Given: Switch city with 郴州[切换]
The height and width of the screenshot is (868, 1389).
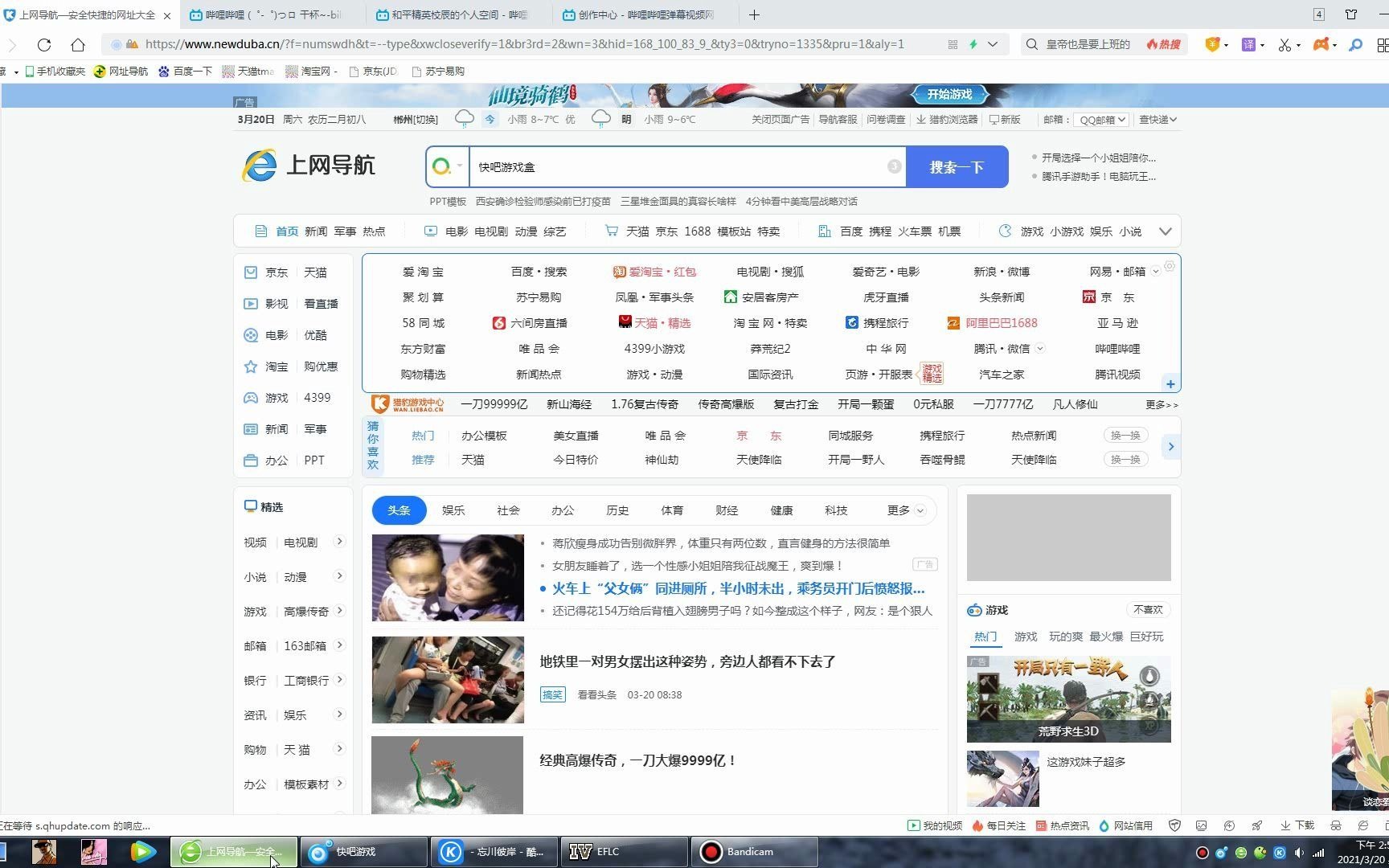Looking at the screenshot, I should (416, 120).
